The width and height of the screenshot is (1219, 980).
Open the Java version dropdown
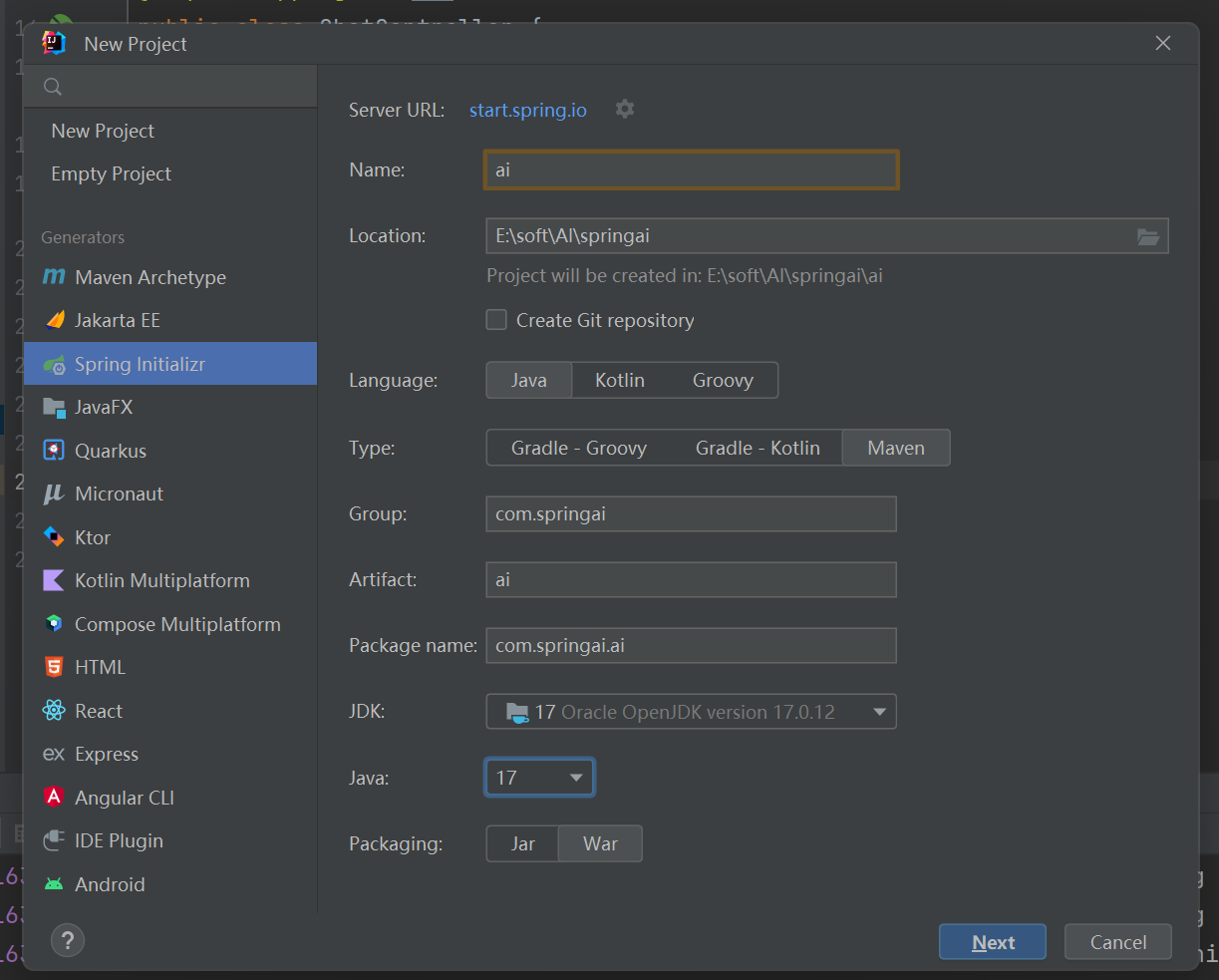(x=539, y=778)
